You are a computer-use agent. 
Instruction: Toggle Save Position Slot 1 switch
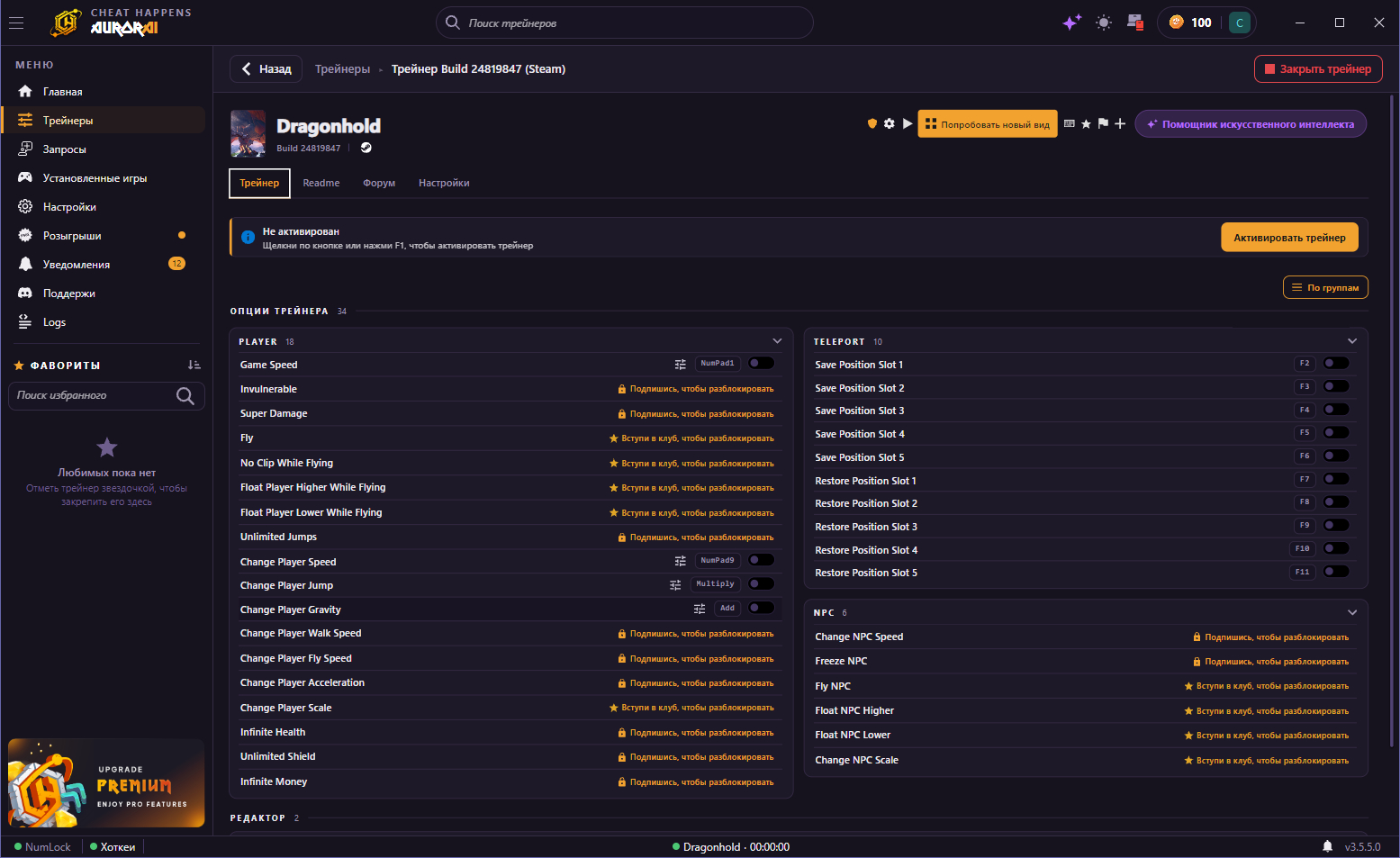[1336, 364]
